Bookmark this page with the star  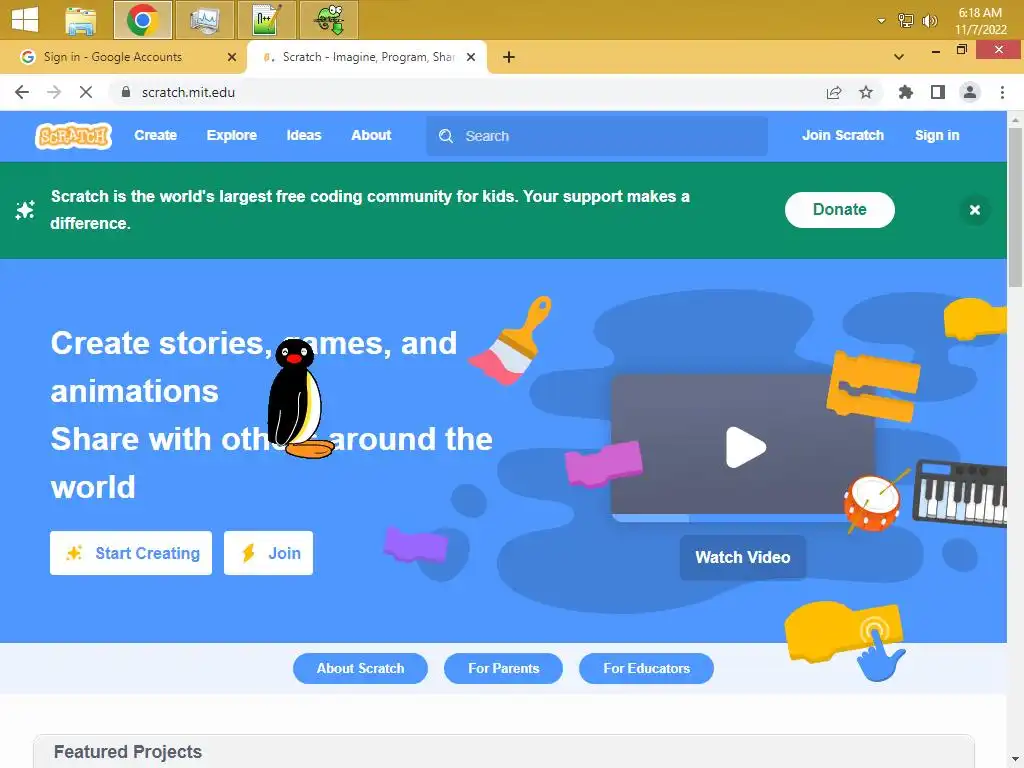(x=866, y=92)
